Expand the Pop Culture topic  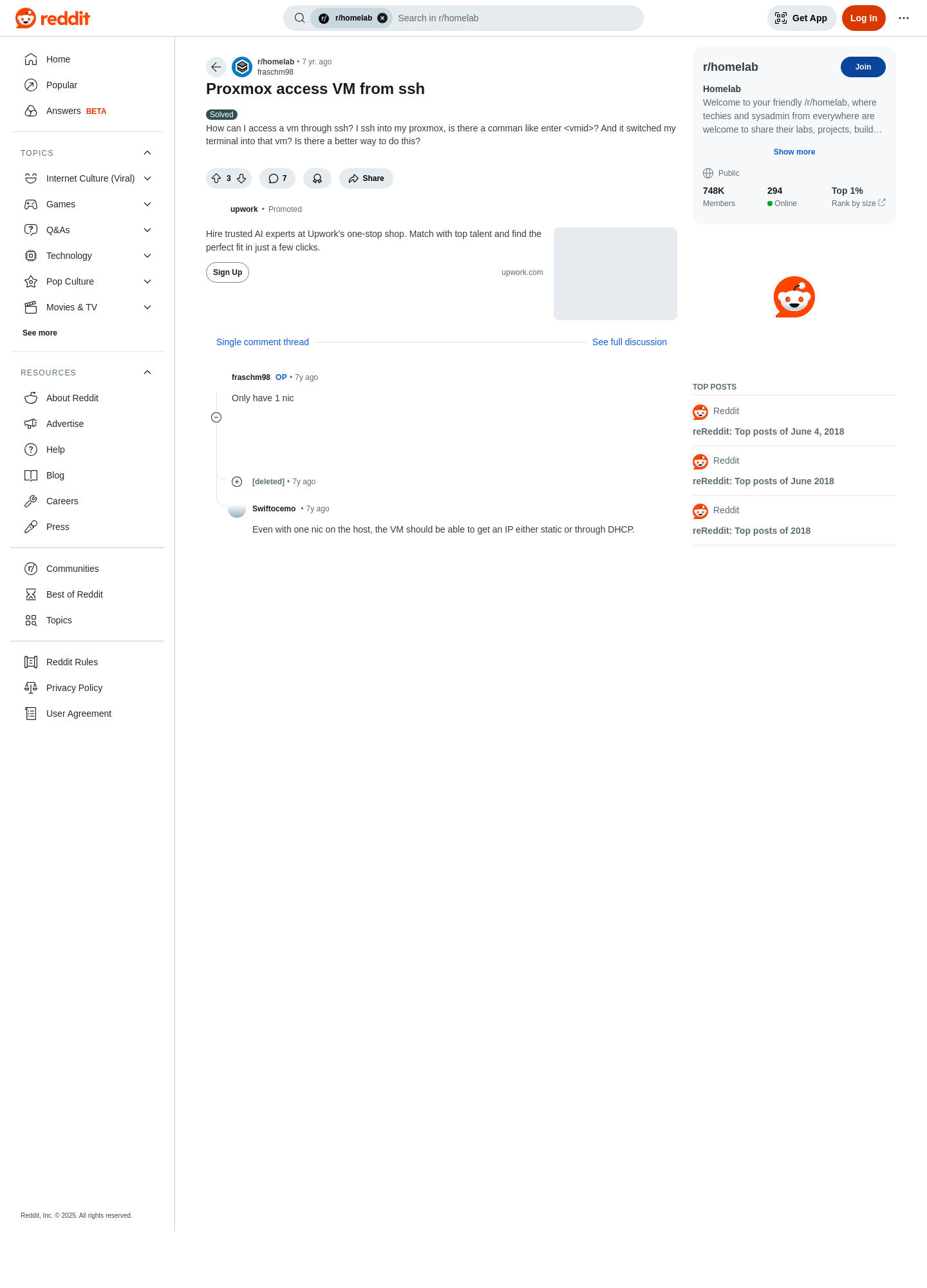pos(88,281)
